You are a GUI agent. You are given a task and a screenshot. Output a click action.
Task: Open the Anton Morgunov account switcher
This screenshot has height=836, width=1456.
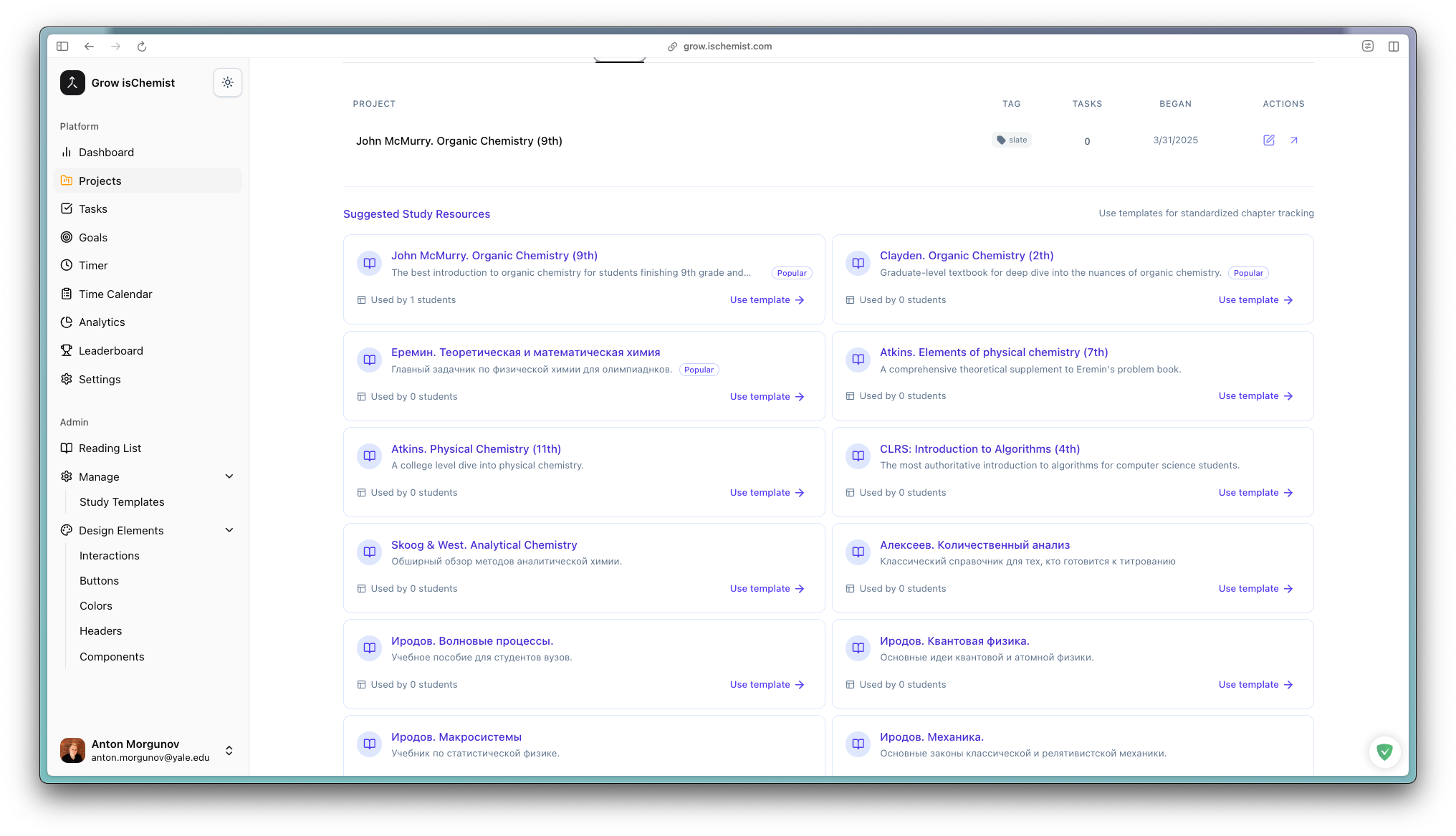tap(229, 750)
